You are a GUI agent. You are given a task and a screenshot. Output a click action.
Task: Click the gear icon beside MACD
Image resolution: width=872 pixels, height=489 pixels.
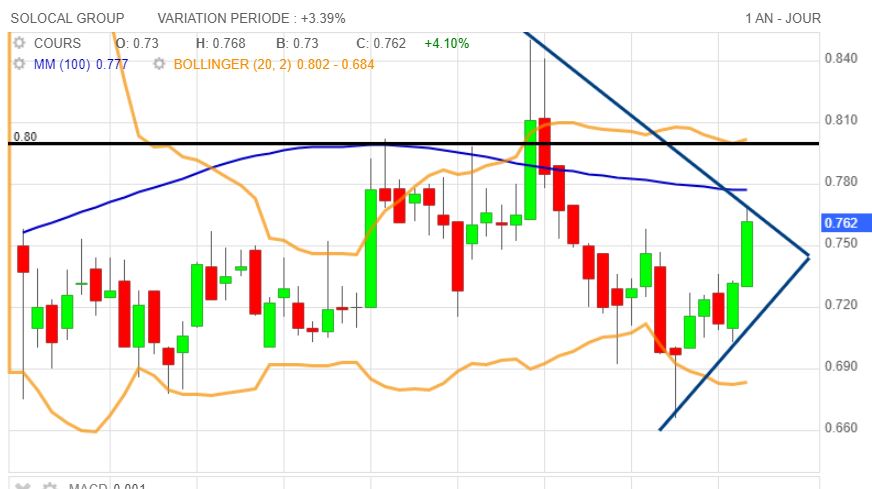point(50,486)
